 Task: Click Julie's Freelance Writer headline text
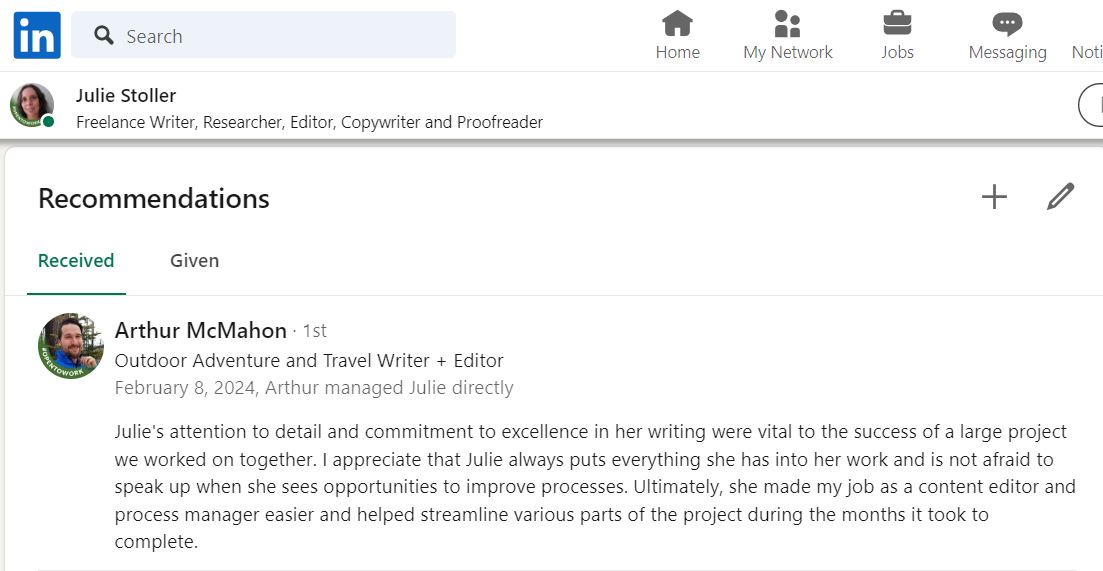tap(310, 122)
